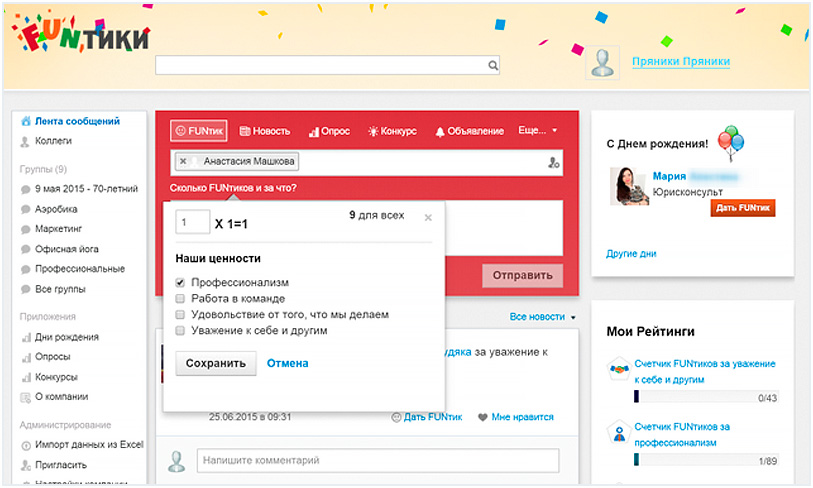The width and height of the screenshot is (813, 488).
Task: Click the Отмена link
Action: (x=287, y=364)
